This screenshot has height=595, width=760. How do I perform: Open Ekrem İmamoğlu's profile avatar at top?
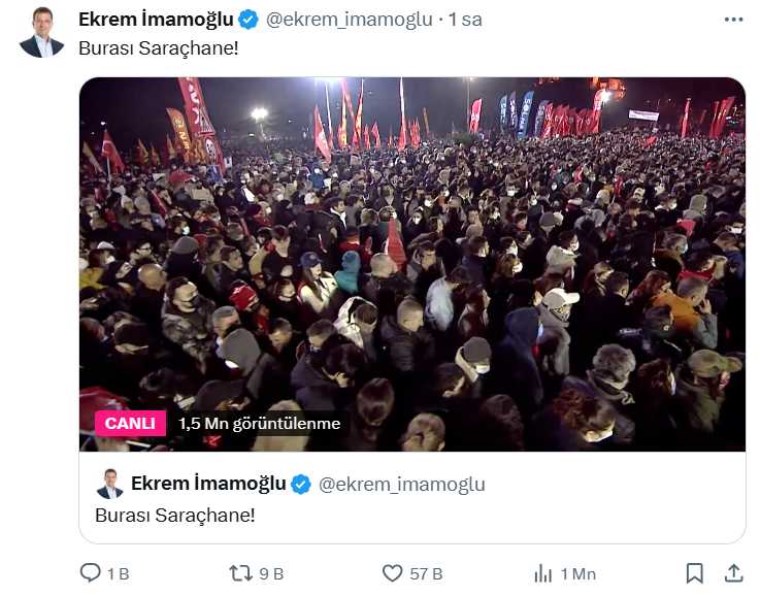42,32
